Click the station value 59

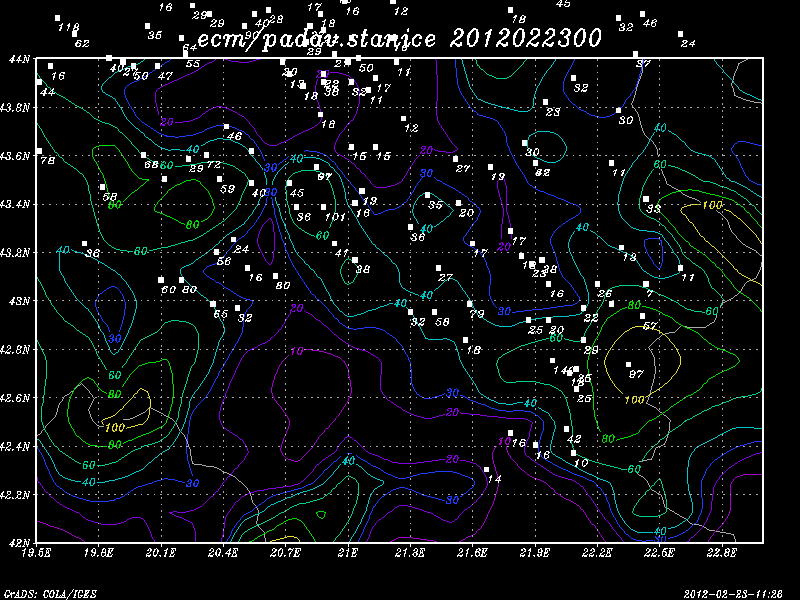click(x=228, y=189)
